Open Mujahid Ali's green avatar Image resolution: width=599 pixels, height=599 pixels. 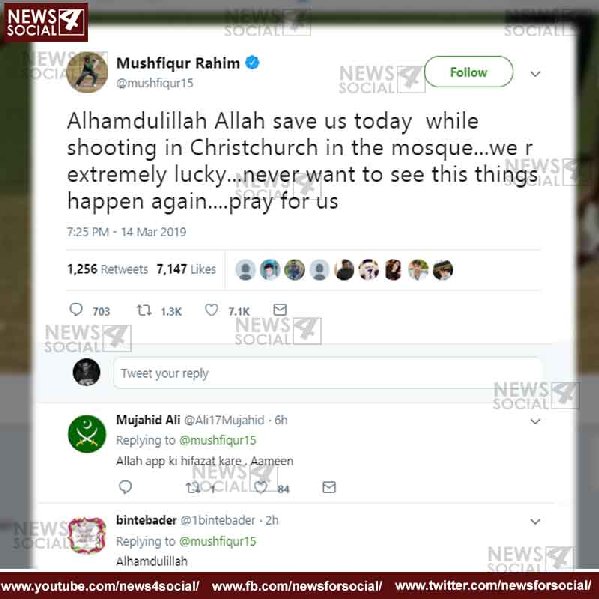coord(87,434)
